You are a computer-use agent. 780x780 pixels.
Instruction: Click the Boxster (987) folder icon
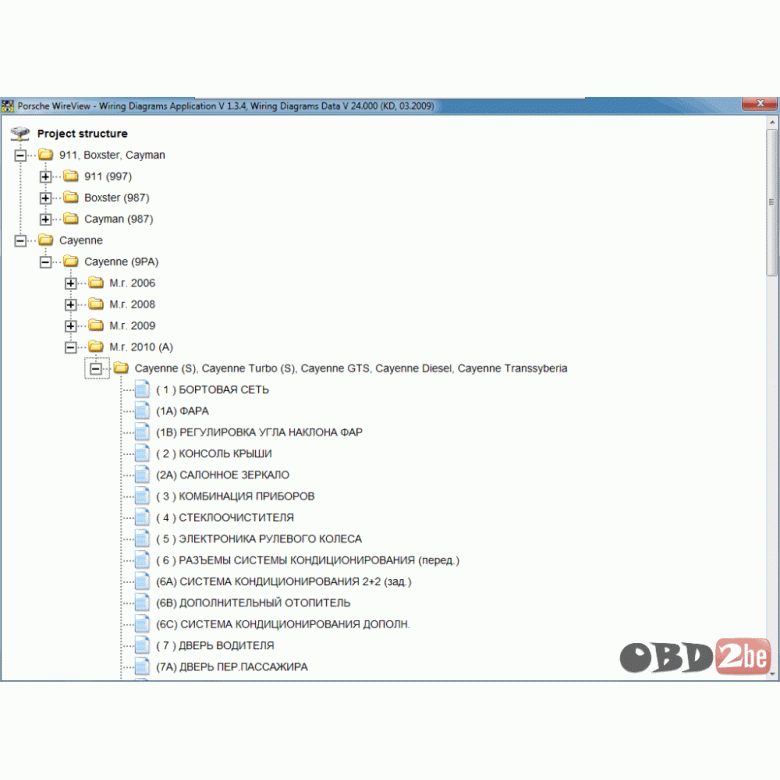[x=71, y=197]
